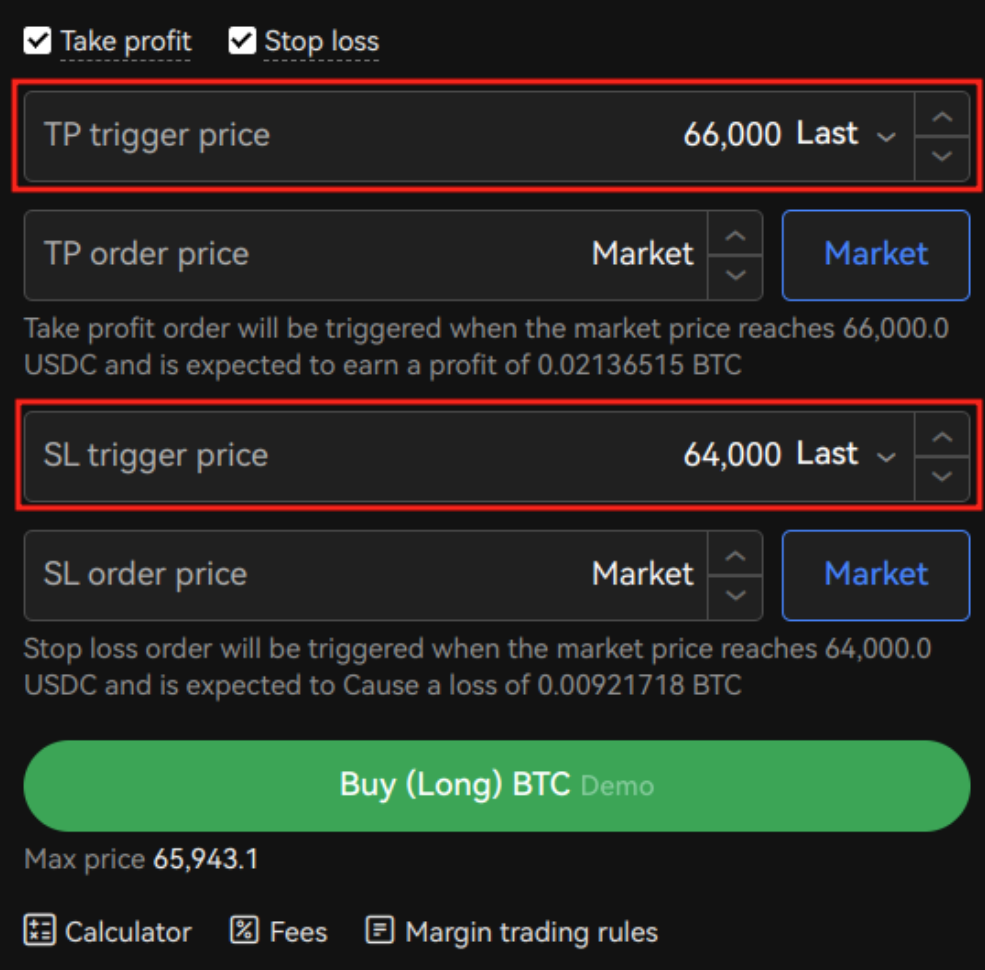The image size is (985, 970).
Task: Open SL trigger price Last dropdown
Action: (846, 455)
